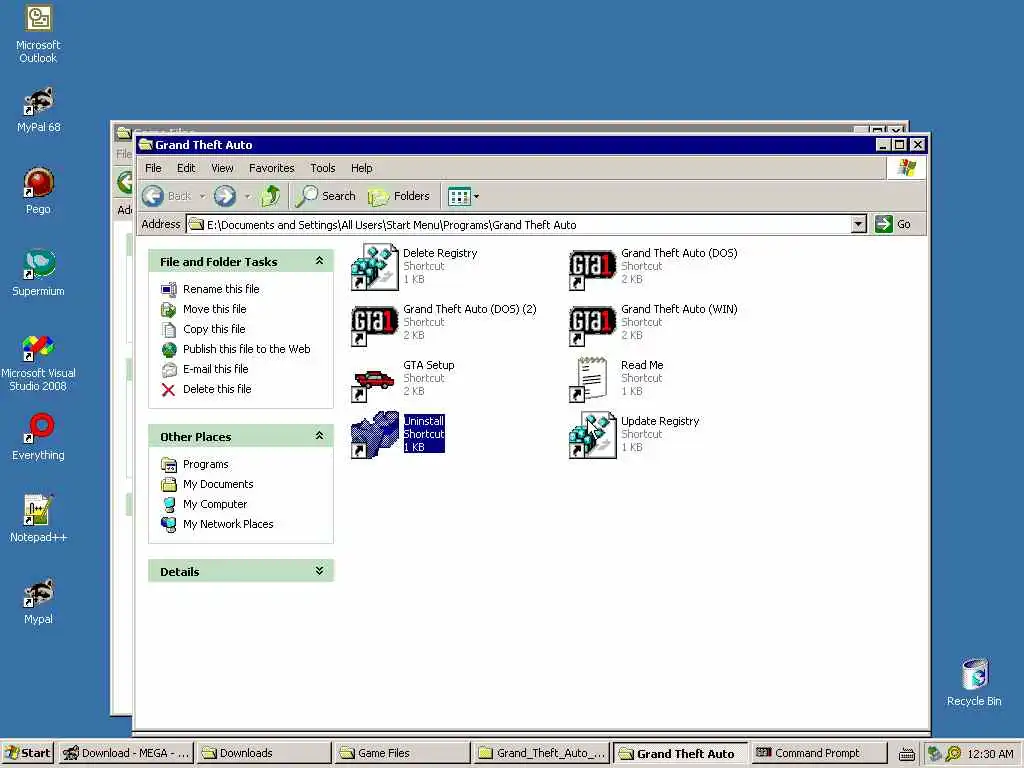Select the GTA Setup red car icon

(x=373, y=383)
